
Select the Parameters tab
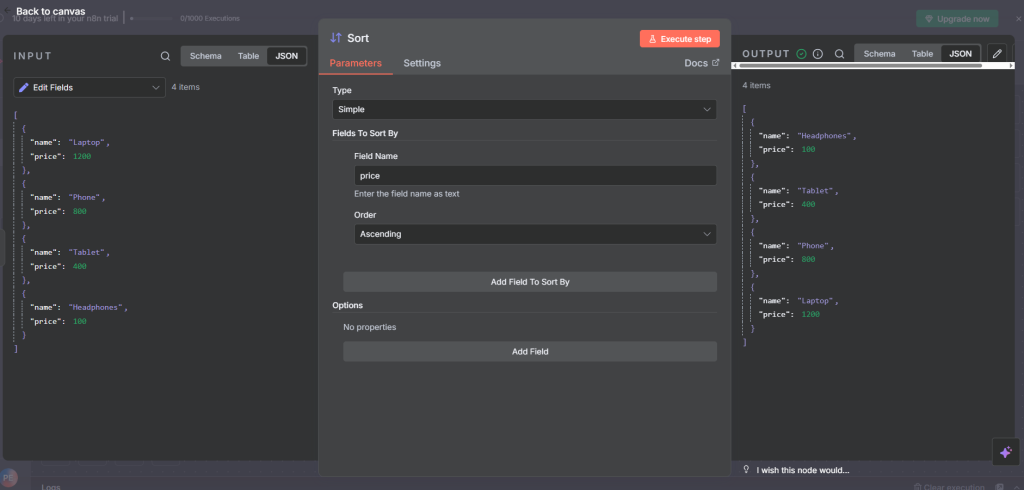(356, 63)
